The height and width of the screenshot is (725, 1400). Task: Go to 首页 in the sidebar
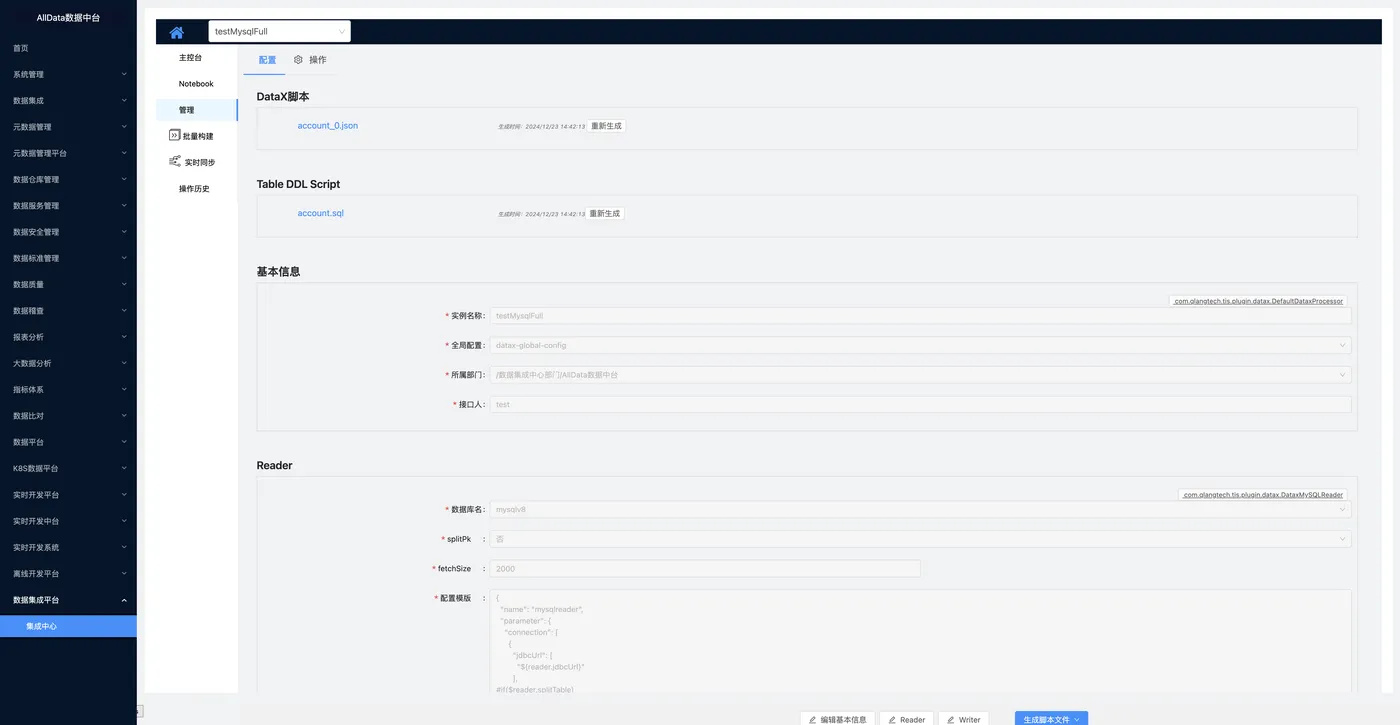click(68, 48)
